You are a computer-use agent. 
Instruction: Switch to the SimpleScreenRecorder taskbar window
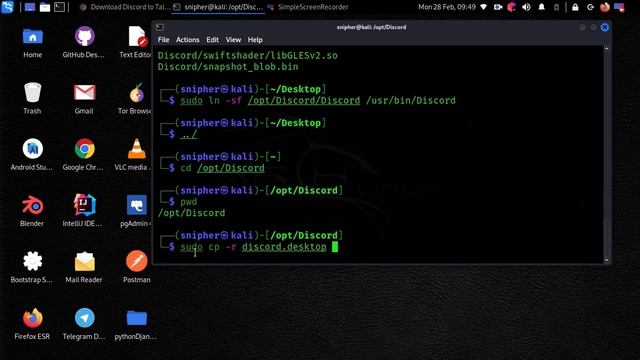[308, 7]
